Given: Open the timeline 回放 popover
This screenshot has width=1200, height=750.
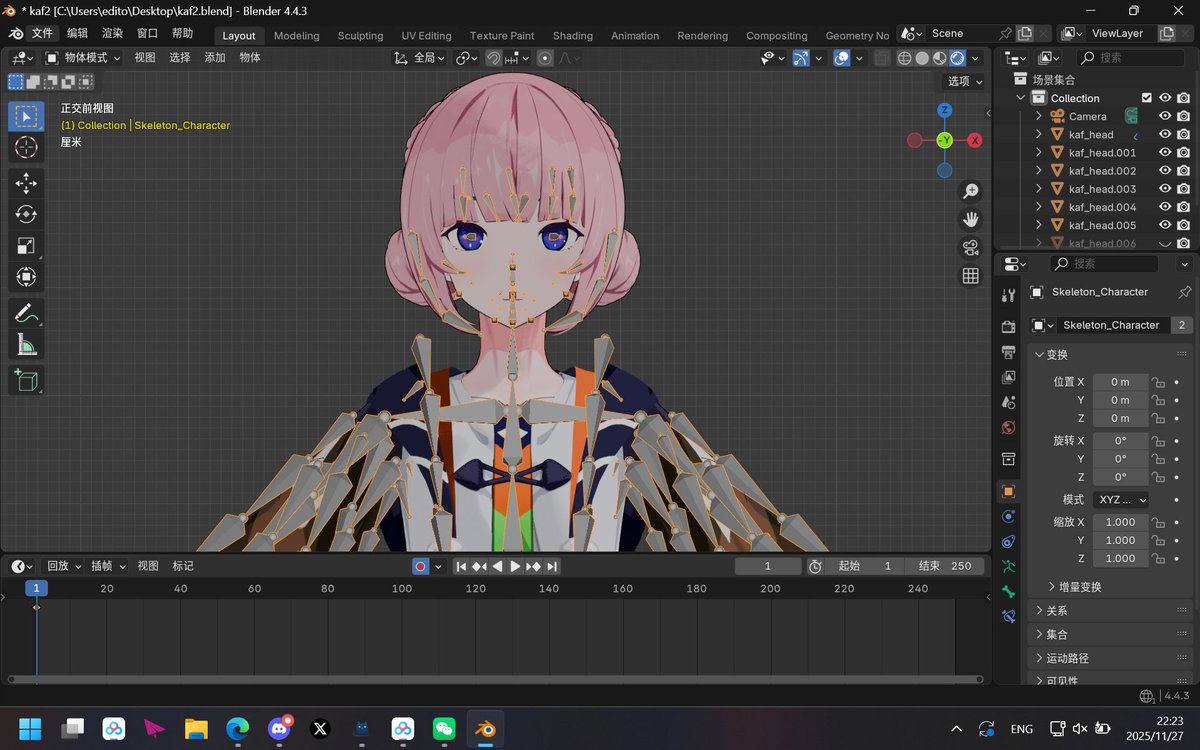Looking at the screenshot, I should click(63, 566).
